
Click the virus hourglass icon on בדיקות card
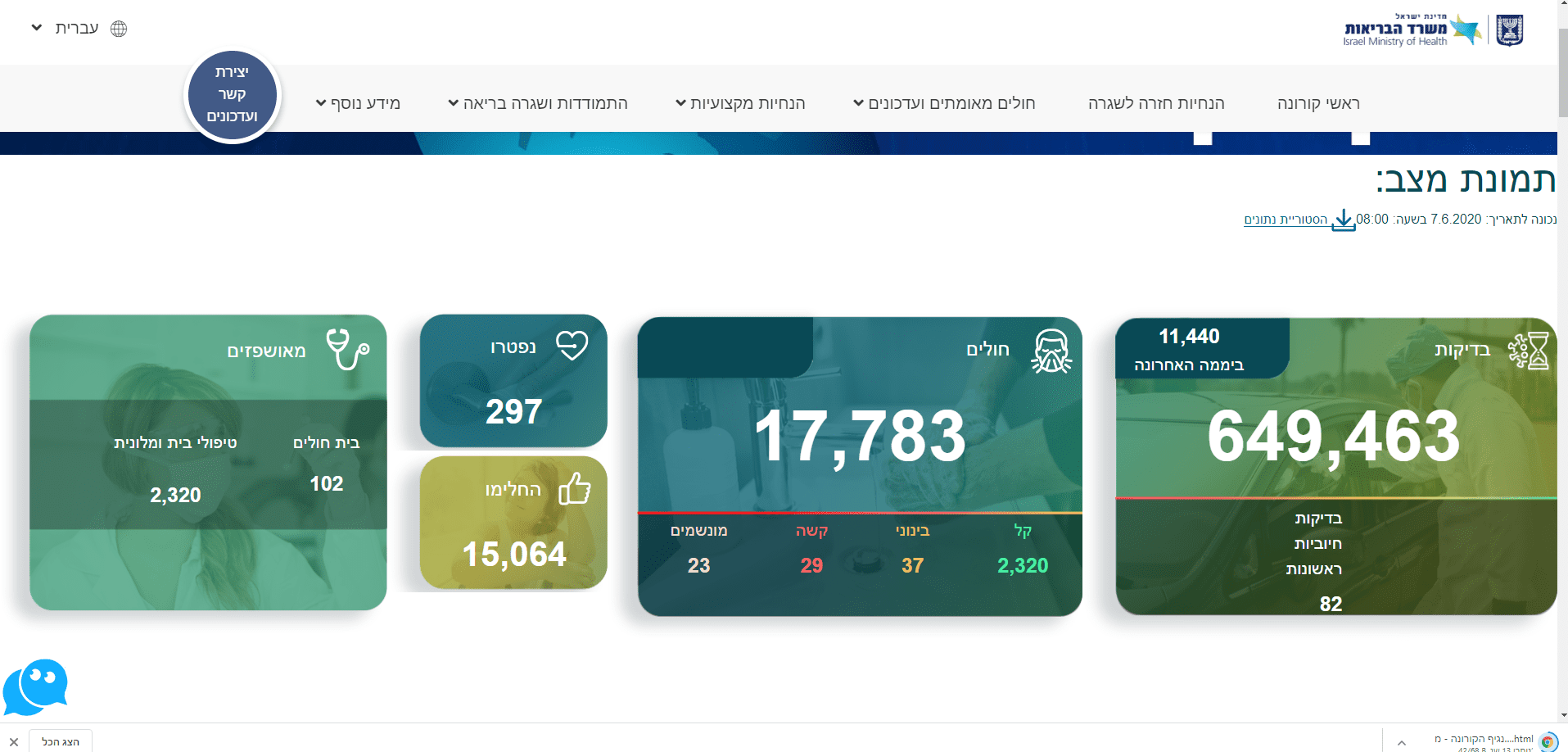coord(1528,351)
